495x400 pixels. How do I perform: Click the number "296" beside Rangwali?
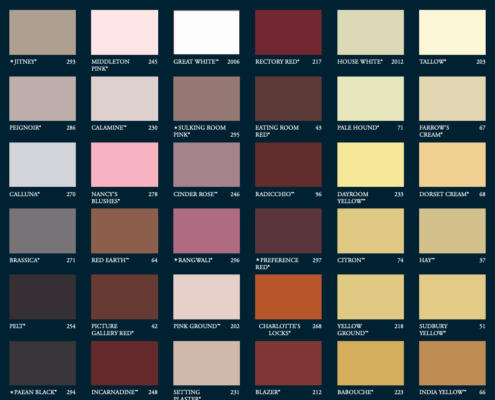[x=235, y=260]
